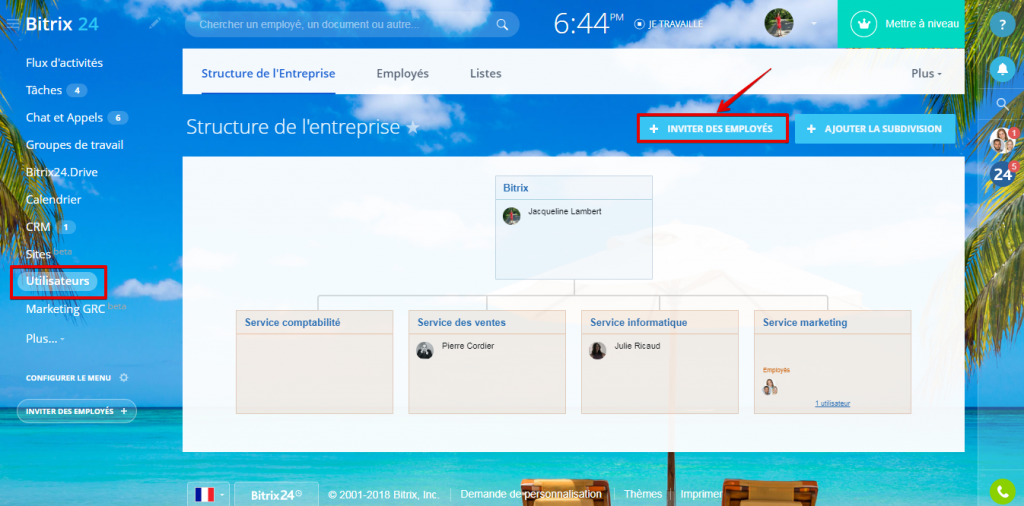Click the Bitrix24 logo in the footer
This screenshot has height=506, width=1024.
coord(276,495)
